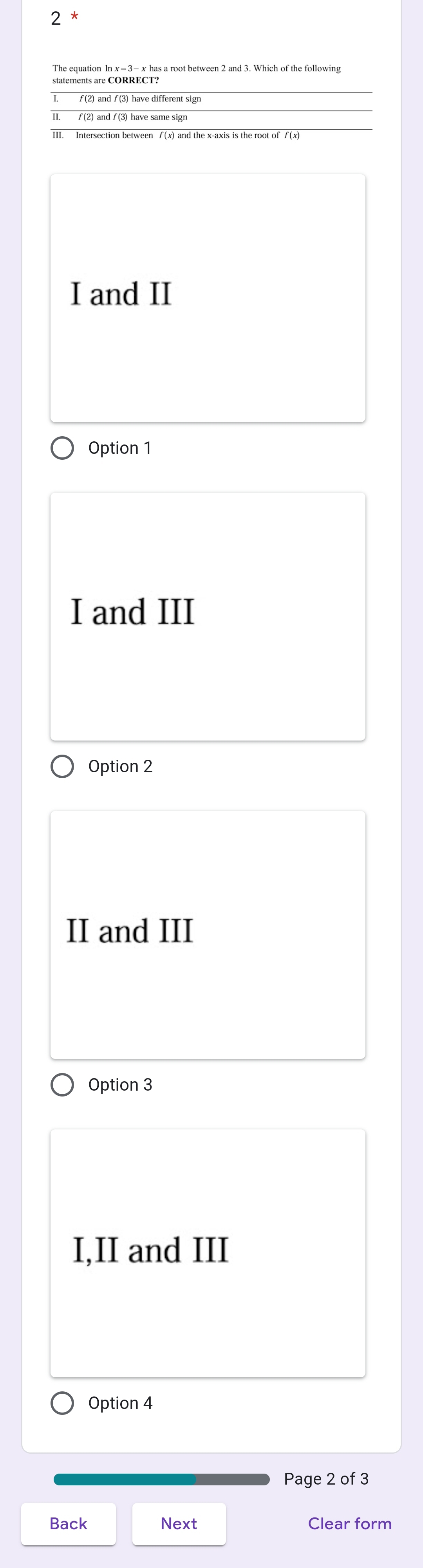Mark the Option 3 radio button
Image resolution: width=423 pixels, height=1568 pixels.
pyautogui.click(x=62, y=1085)
